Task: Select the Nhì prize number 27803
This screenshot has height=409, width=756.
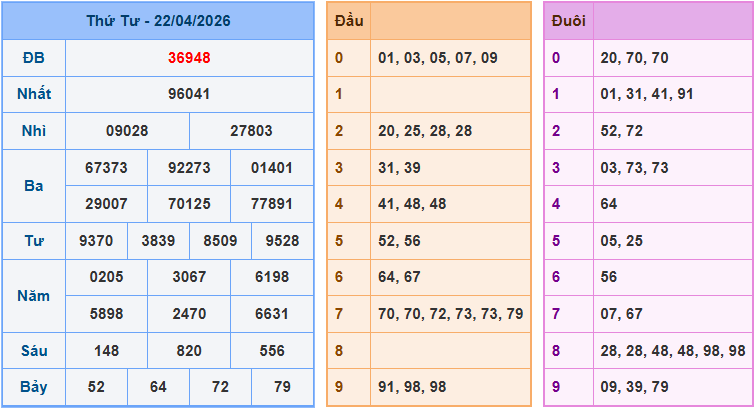Action: (x=251, y=131)
